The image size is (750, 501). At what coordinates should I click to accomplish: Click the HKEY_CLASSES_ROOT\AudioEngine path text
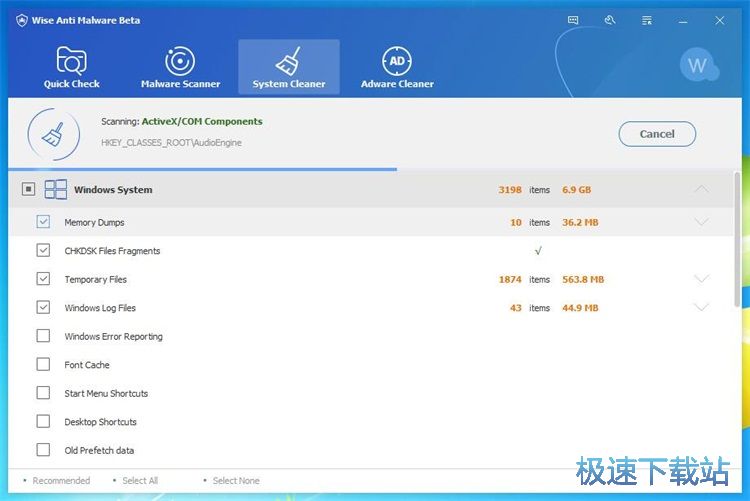tap(171, 143)
